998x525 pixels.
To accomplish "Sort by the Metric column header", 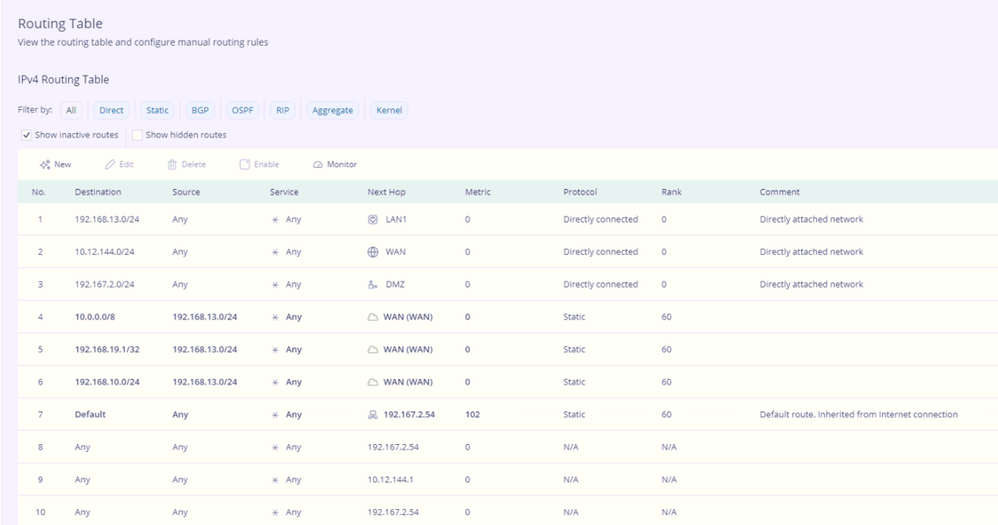I will point(478,192).
